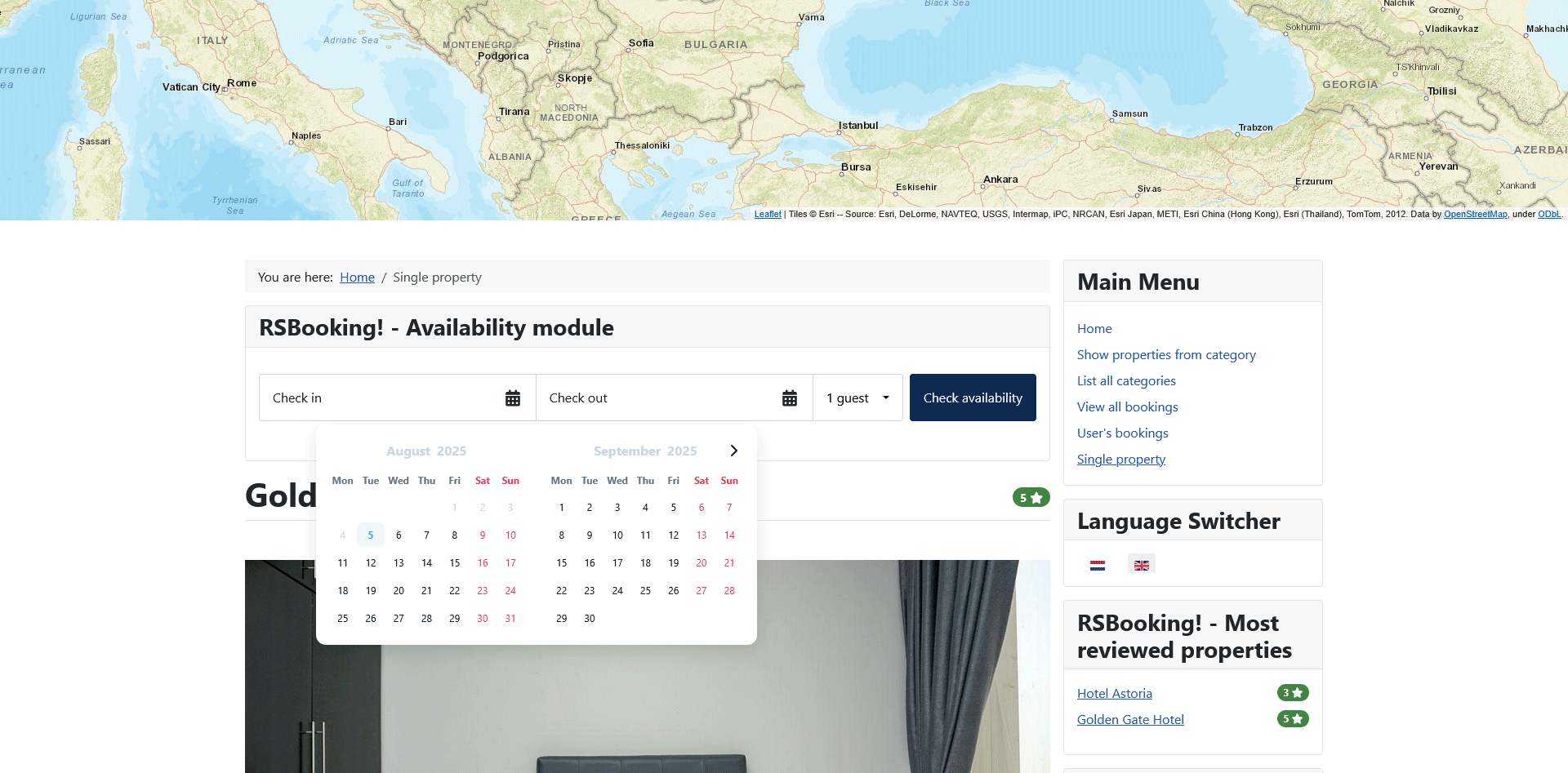Select August 23 in the calendar
This screenshot has height=773, width=1568.
pyautogui.click(x=482, y=590)
